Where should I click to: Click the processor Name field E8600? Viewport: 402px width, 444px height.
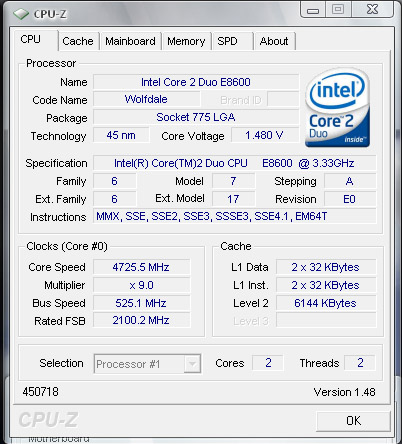click(x=196, y=82)
